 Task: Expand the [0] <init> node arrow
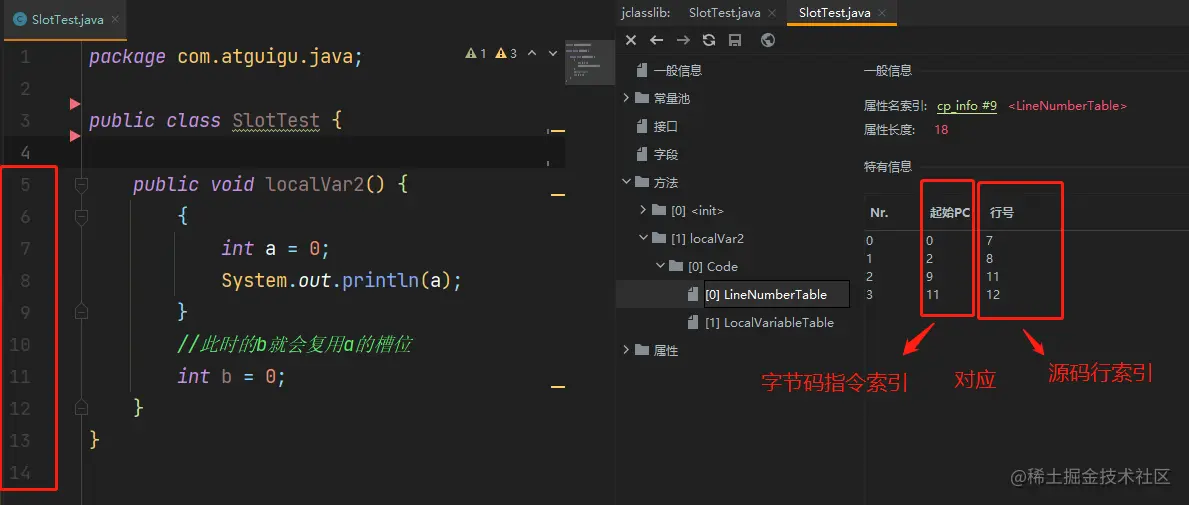coord(643,210)
